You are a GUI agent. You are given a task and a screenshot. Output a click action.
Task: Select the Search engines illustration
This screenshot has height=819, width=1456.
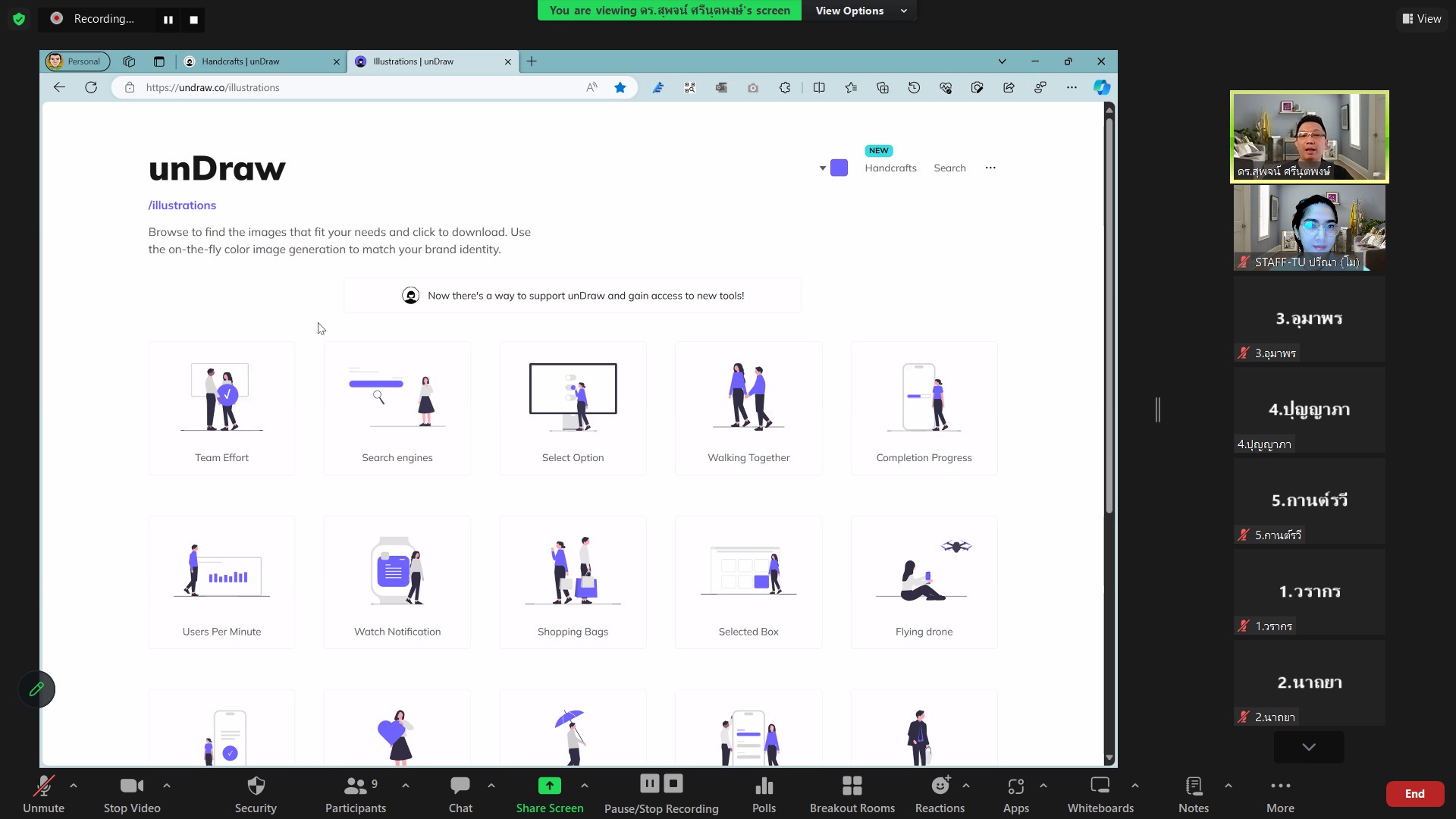pyautogui.click(x=397, y=408)
